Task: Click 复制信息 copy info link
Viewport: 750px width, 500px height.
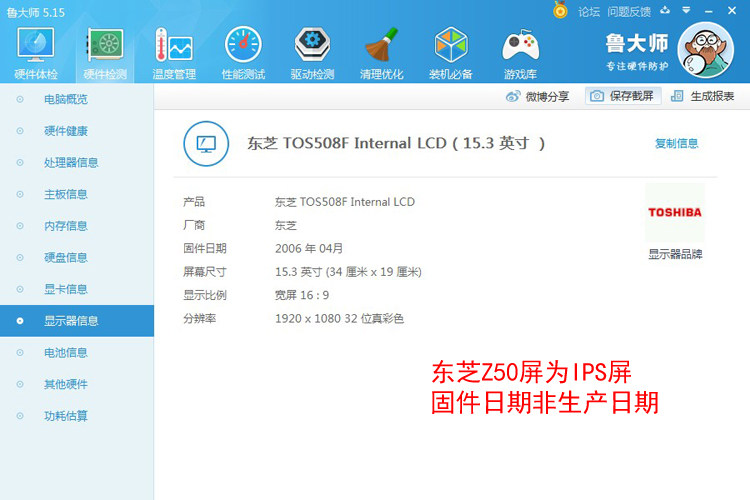Action: click(x=676, y=143)
